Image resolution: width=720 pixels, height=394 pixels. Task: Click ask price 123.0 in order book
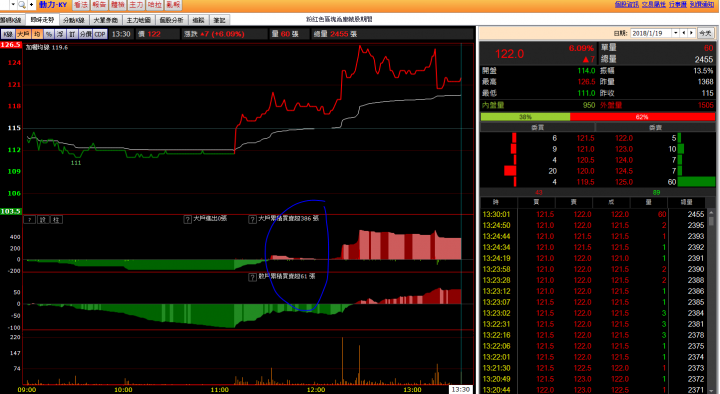tap(624, 149)
